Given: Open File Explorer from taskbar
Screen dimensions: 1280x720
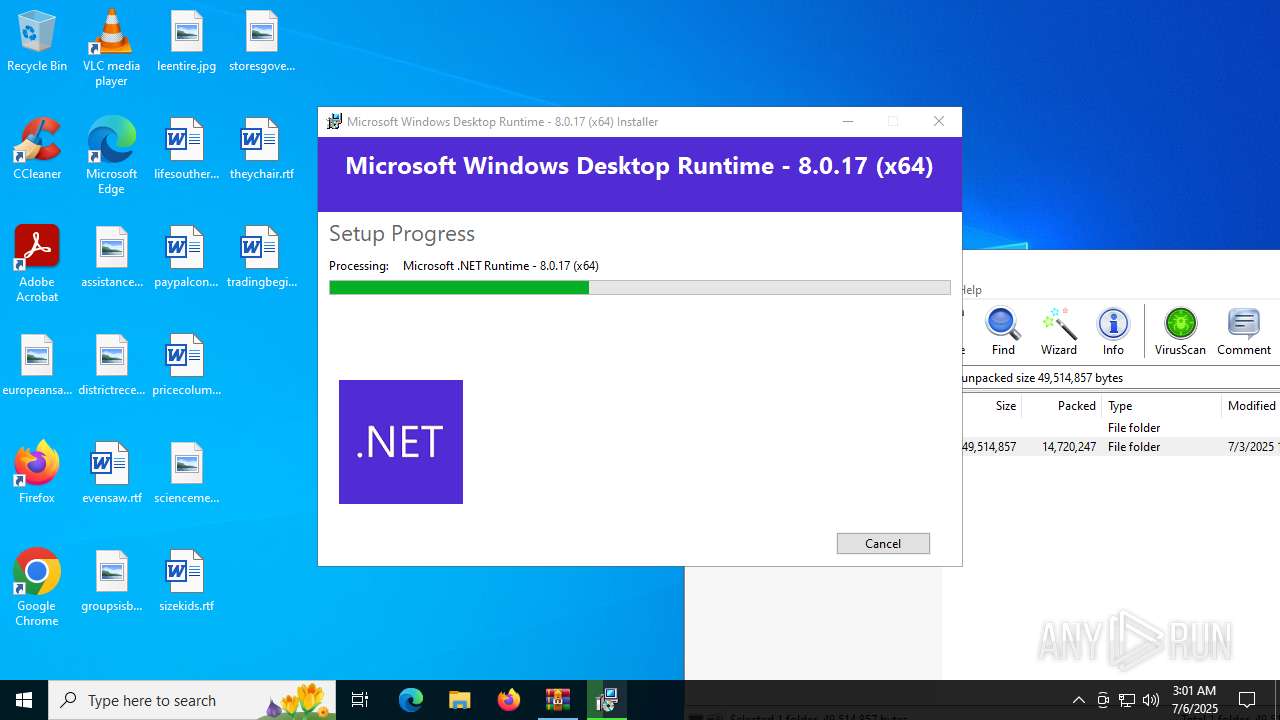Looking at the screenshot, I should point(460,700).
